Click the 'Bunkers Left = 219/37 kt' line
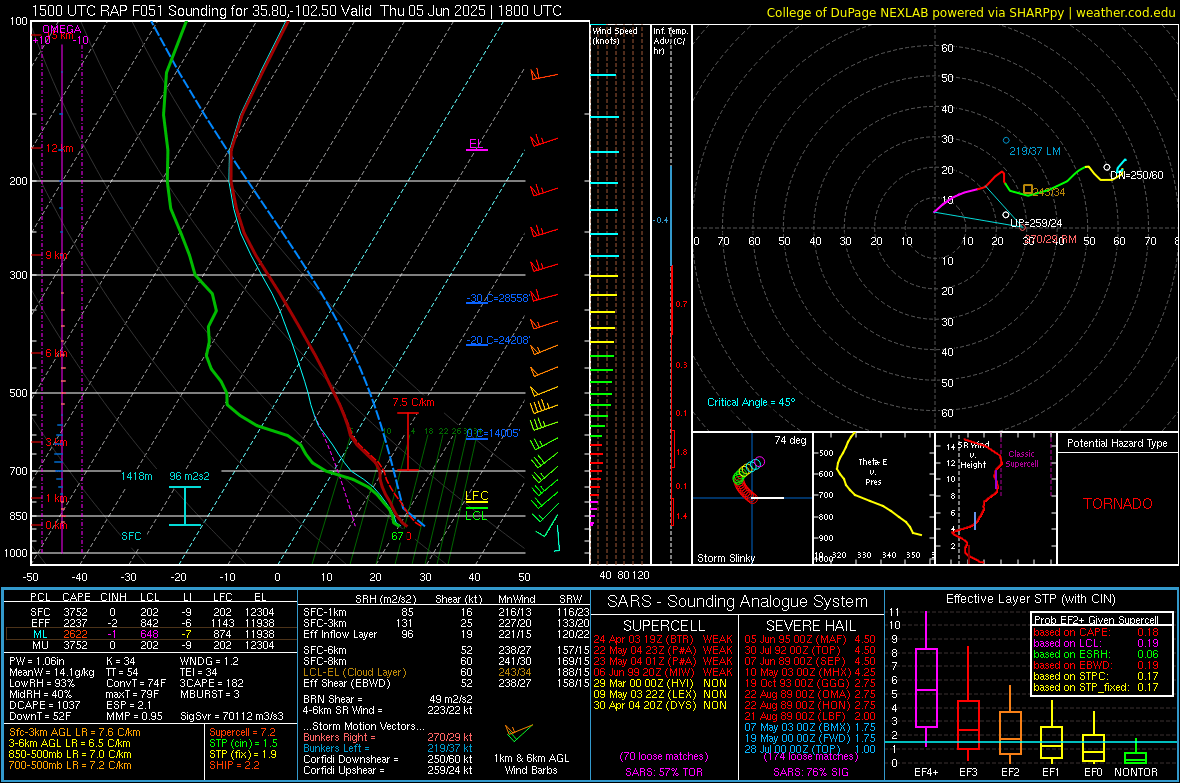Viewport: 1180px width, 783px height. point(388,748)
